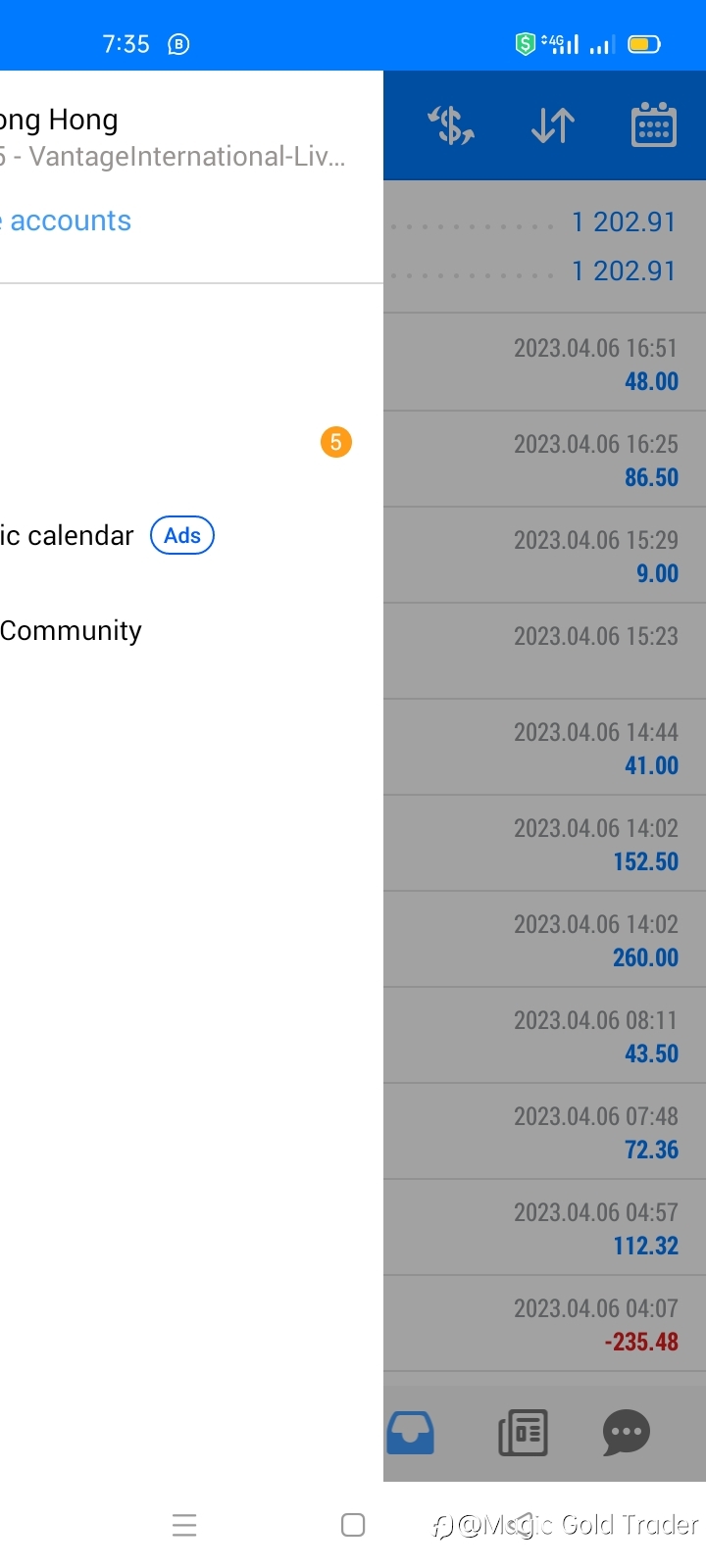Select the 16:51 trade with 48.00 profit
This screenshot has height=1568, width=706.
tap(545, 364)
